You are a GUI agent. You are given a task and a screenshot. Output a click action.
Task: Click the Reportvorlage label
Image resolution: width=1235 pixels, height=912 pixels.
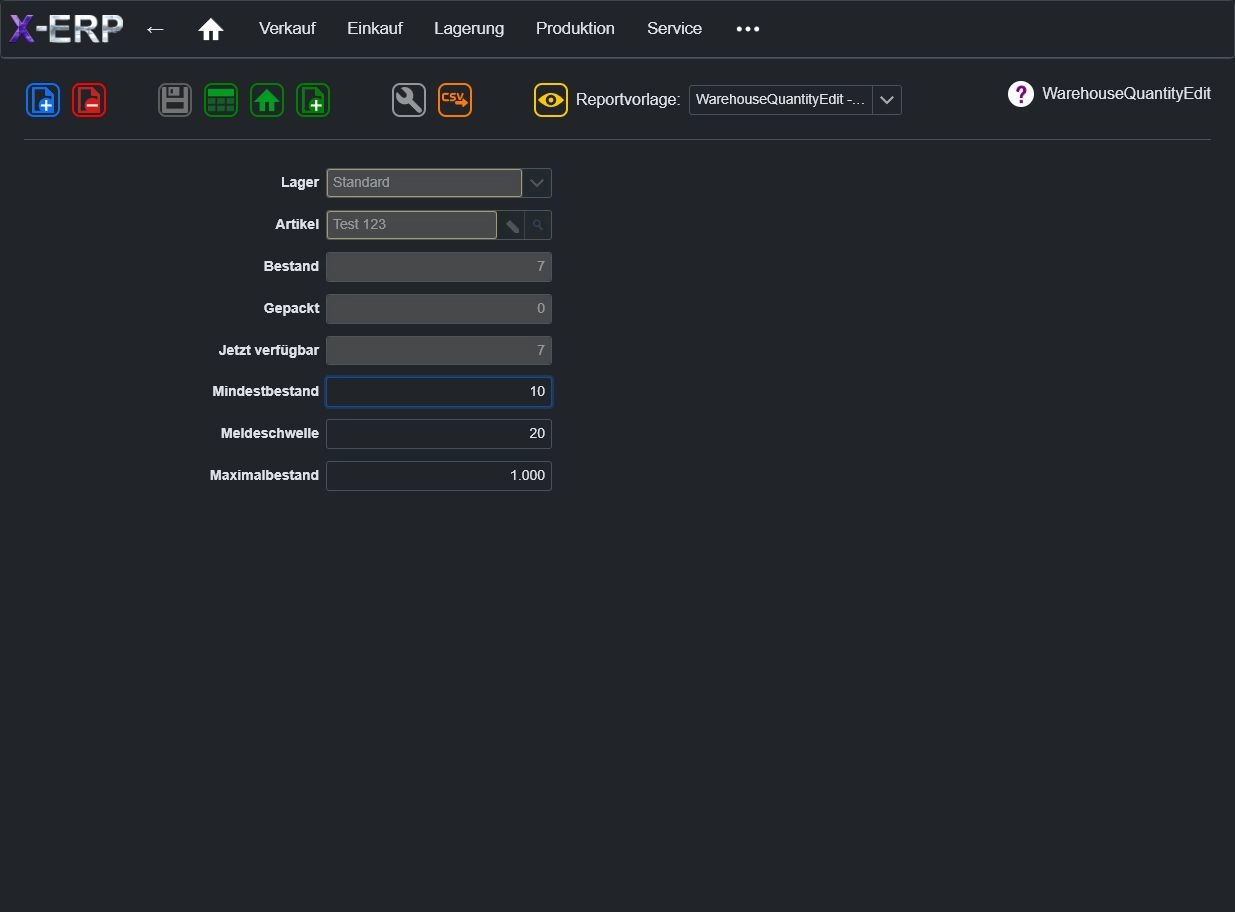click(x=628, y=100)
